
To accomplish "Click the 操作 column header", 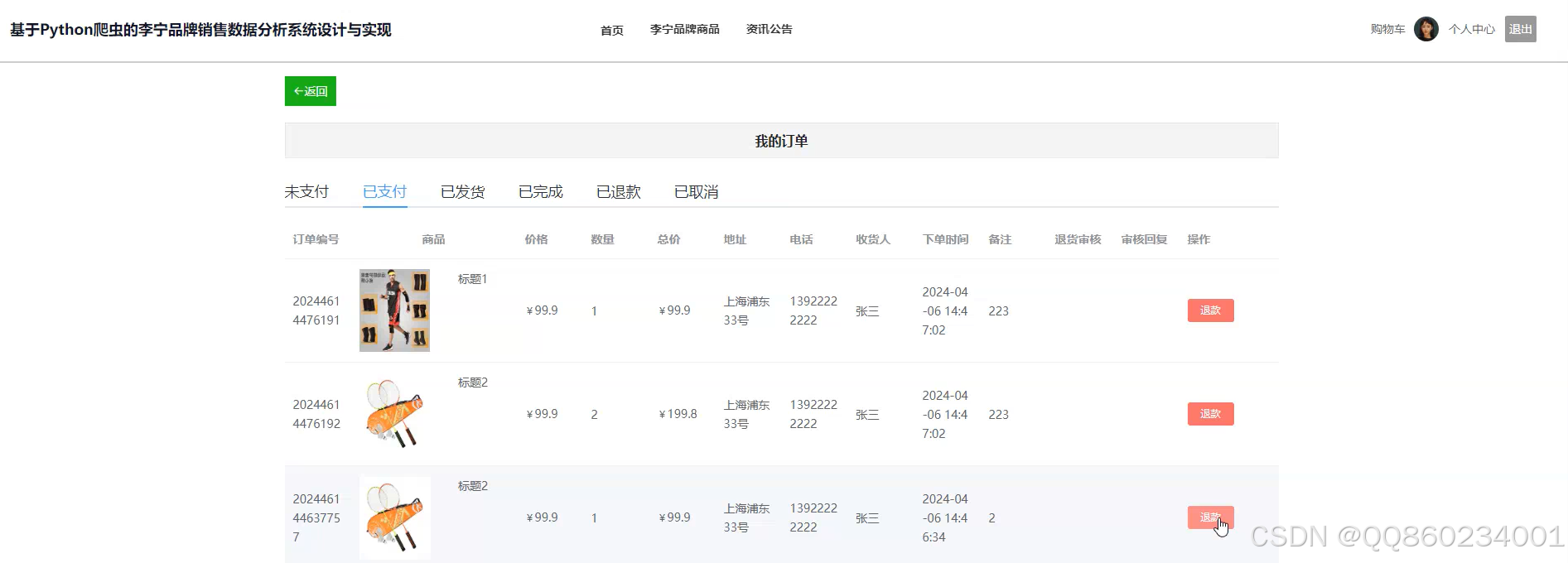I will pyautogui.click(x=1199, y=239).
